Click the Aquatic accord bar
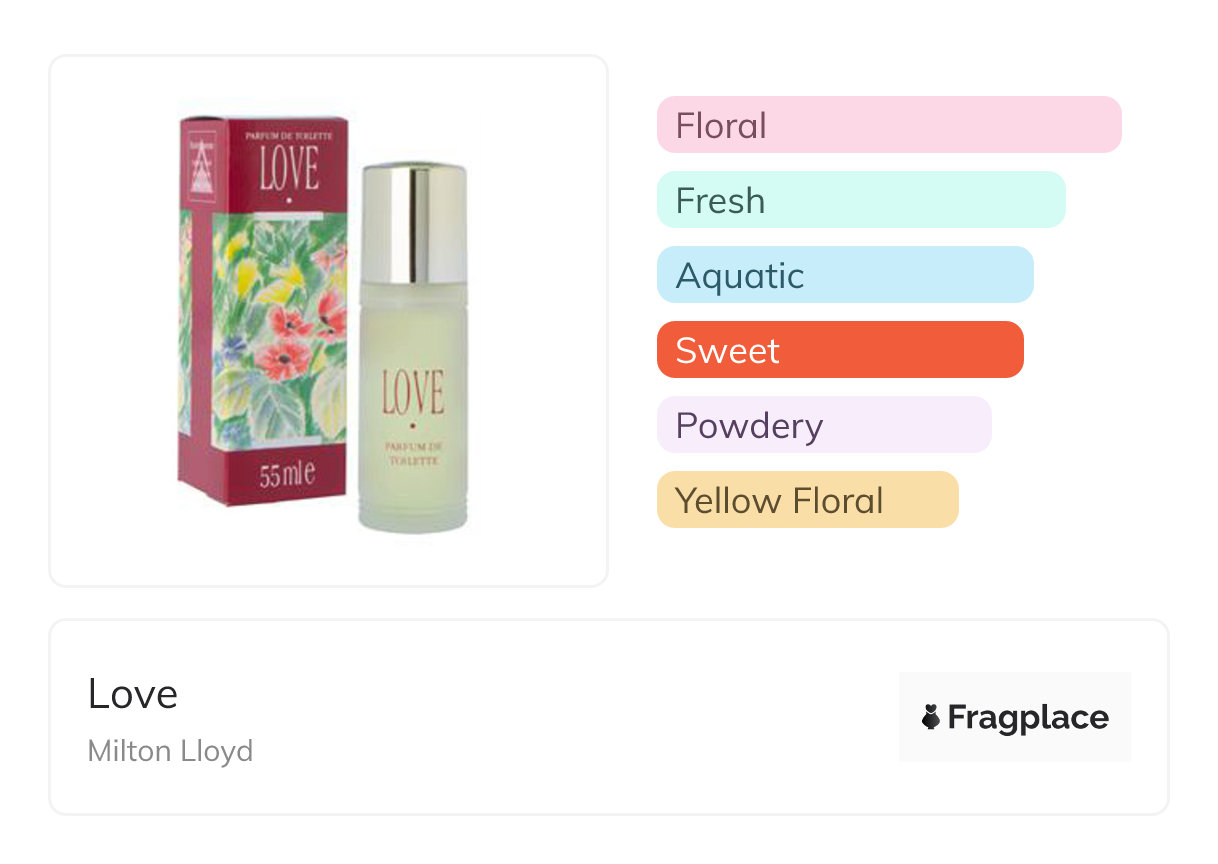The width and height of the screenshot is (1218, 864). point(845,275)
